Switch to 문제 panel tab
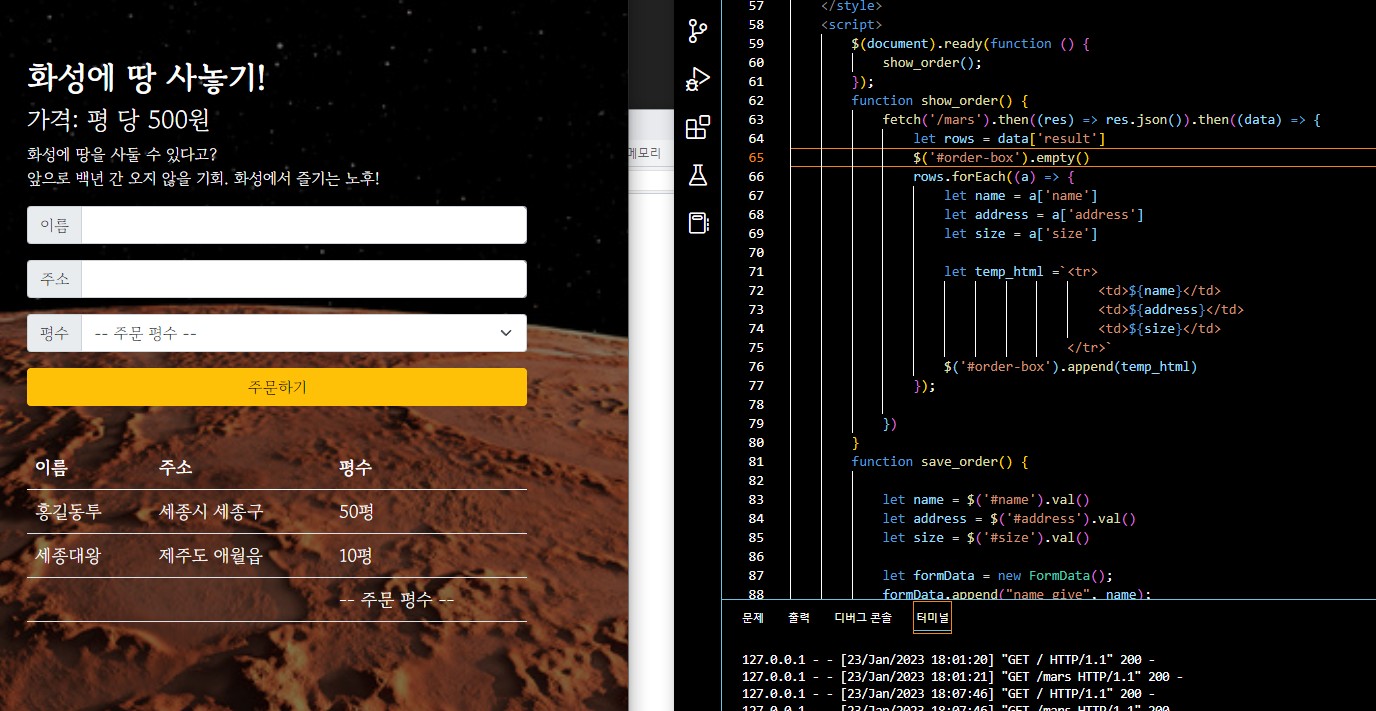This screenshot has width=1376, height=711. click(753, 618)
